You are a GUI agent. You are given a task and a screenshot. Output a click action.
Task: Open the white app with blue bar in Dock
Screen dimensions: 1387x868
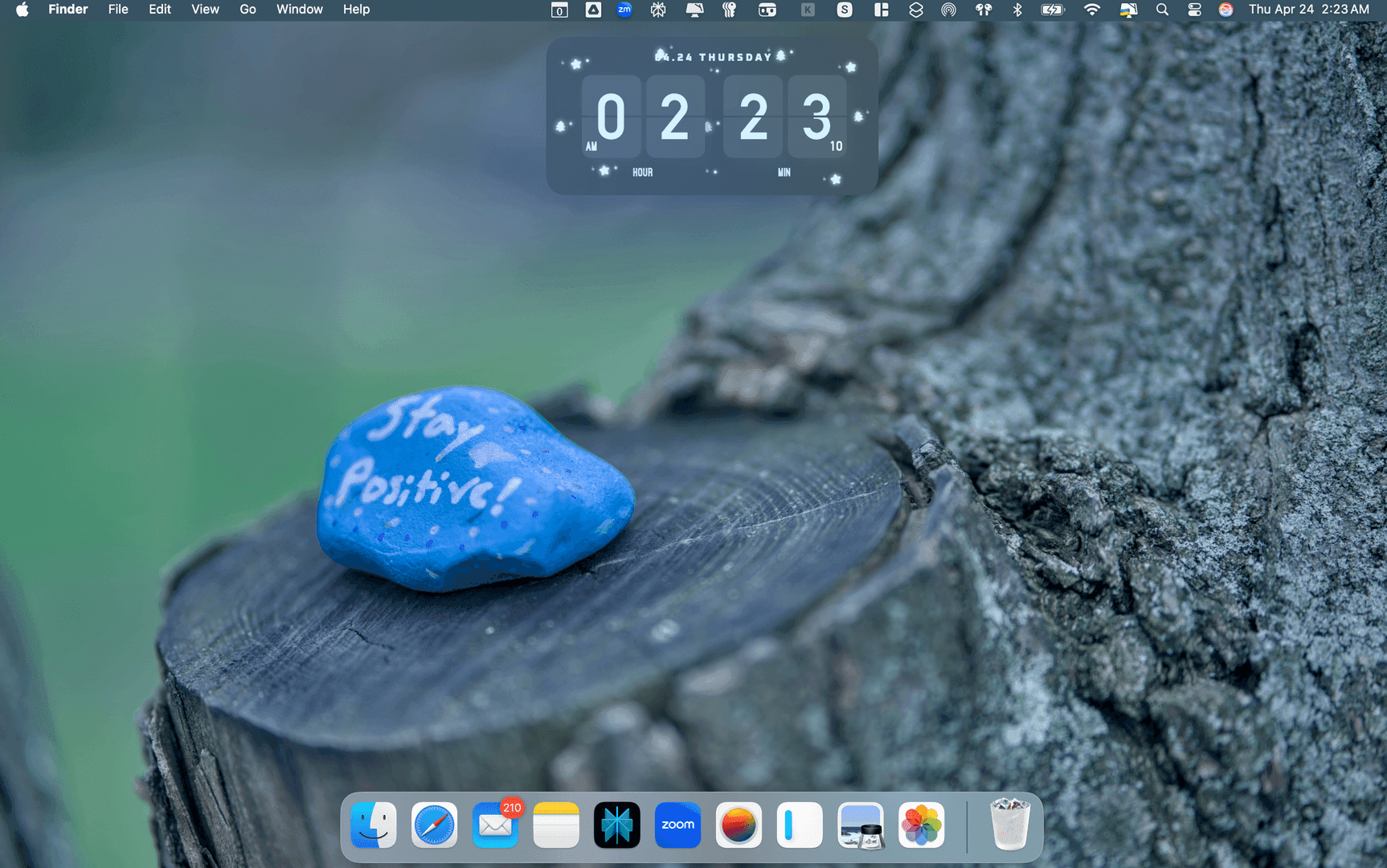(800, 825)
